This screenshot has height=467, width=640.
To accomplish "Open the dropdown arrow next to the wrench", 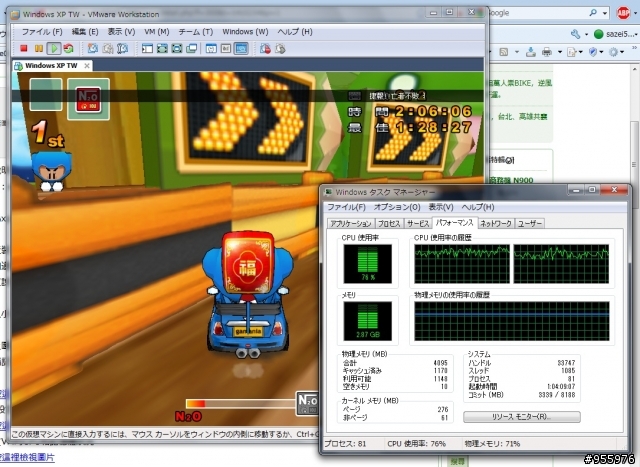I will tap(586, 34).
